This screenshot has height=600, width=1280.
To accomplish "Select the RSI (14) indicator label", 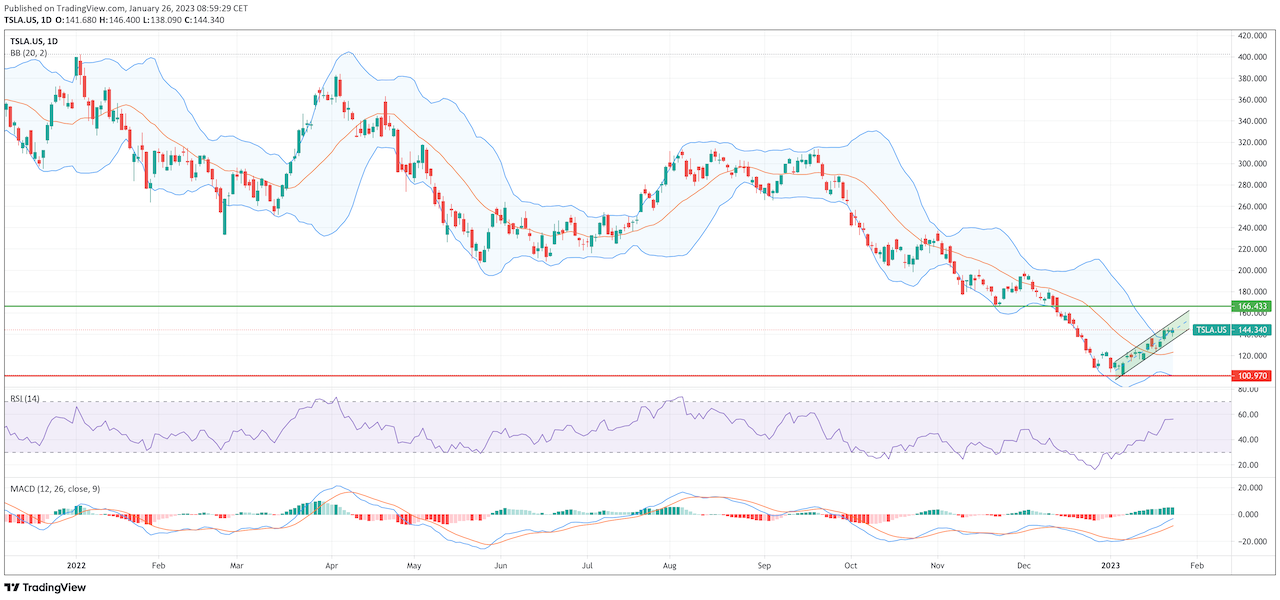I will point(25,399).
